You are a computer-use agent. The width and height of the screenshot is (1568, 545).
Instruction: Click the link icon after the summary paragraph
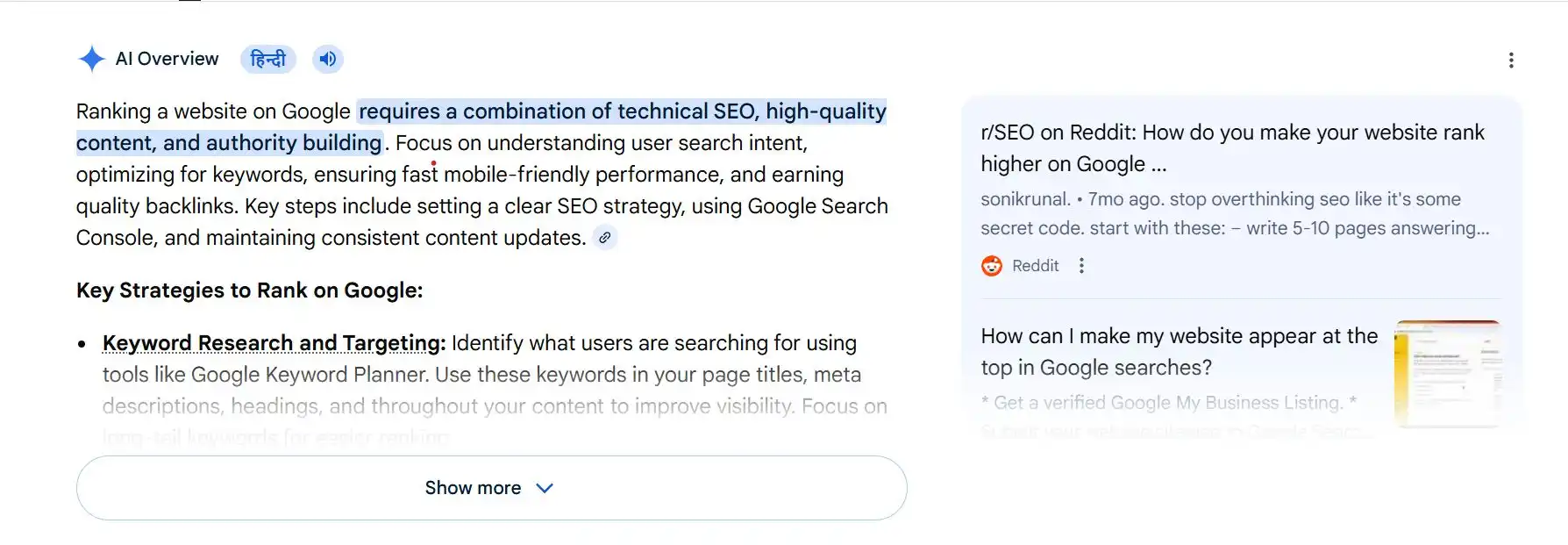604,237
